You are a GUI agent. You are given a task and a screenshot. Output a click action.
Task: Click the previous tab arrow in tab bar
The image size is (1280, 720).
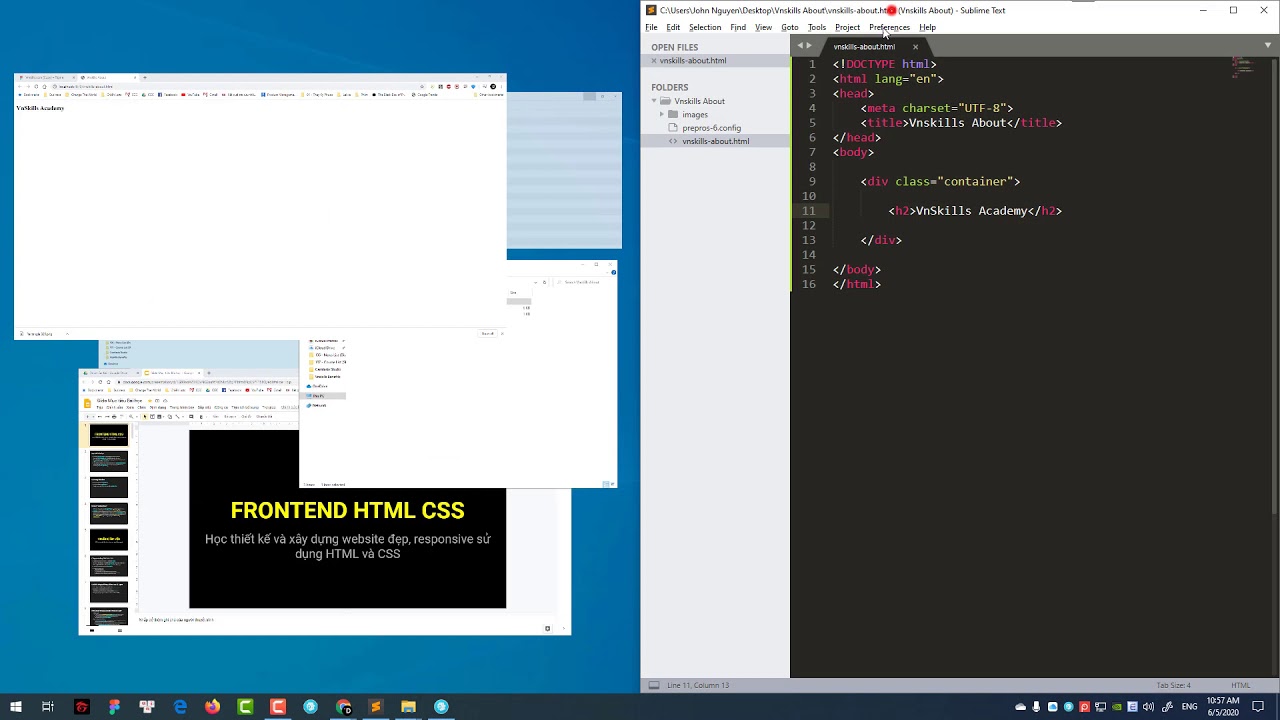click(x=800, y=46)
